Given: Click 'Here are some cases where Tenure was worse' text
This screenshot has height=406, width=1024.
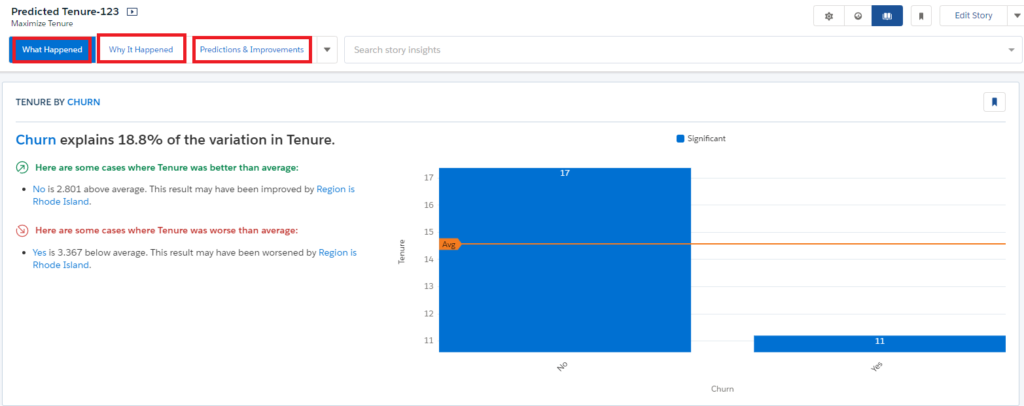Looking at the screenshot, I should [x=167, y=230].
